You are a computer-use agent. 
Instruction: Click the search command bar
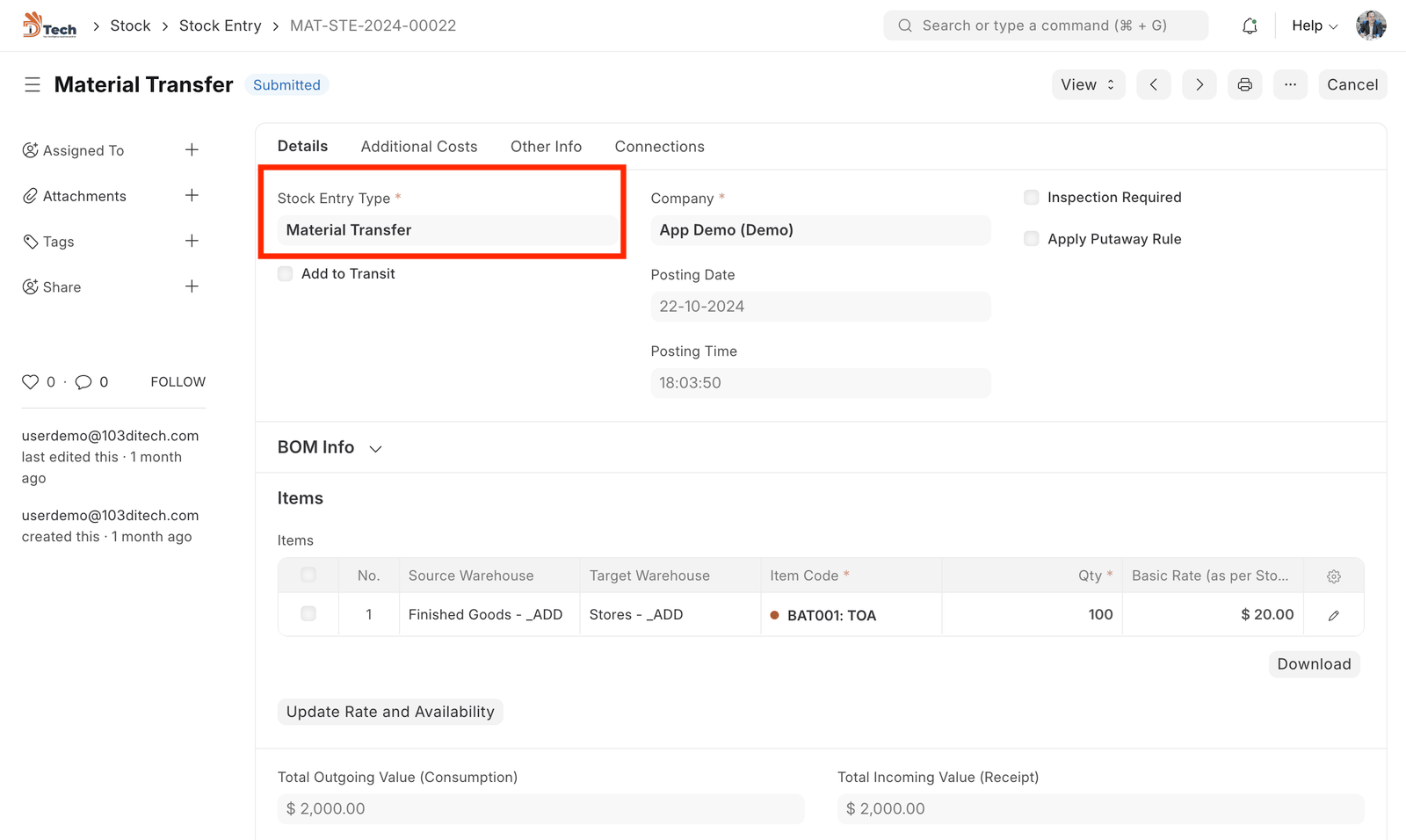(1045, 26)
